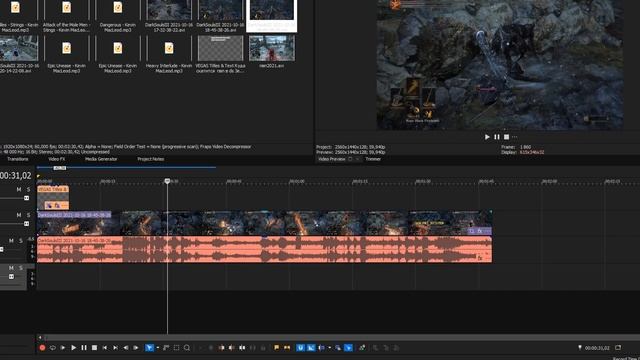Mute the VEGAS Titles video track
640x360 pixels.
[x=19, y=189]
